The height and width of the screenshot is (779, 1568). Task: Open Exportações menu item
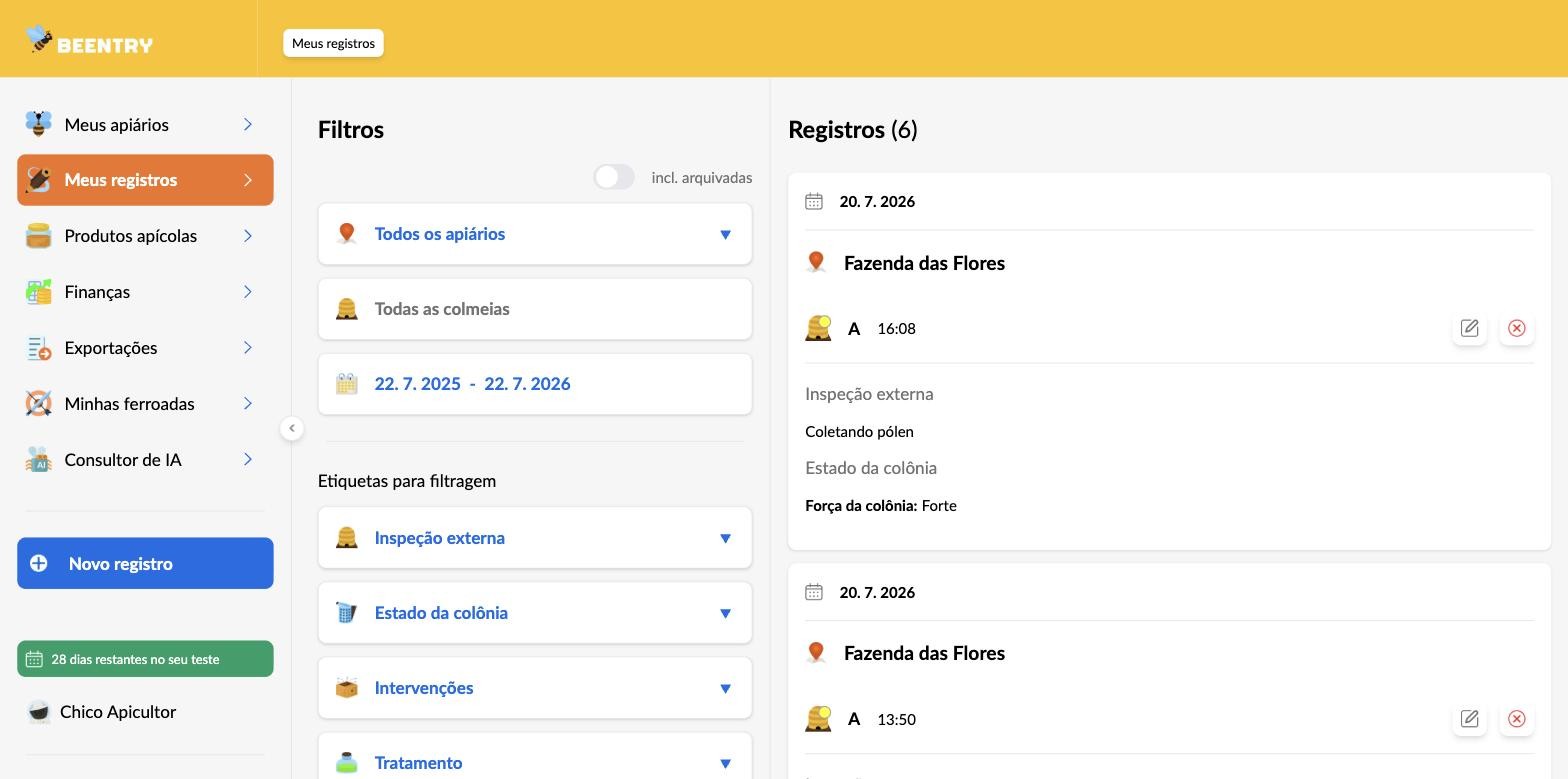point(145,348)
